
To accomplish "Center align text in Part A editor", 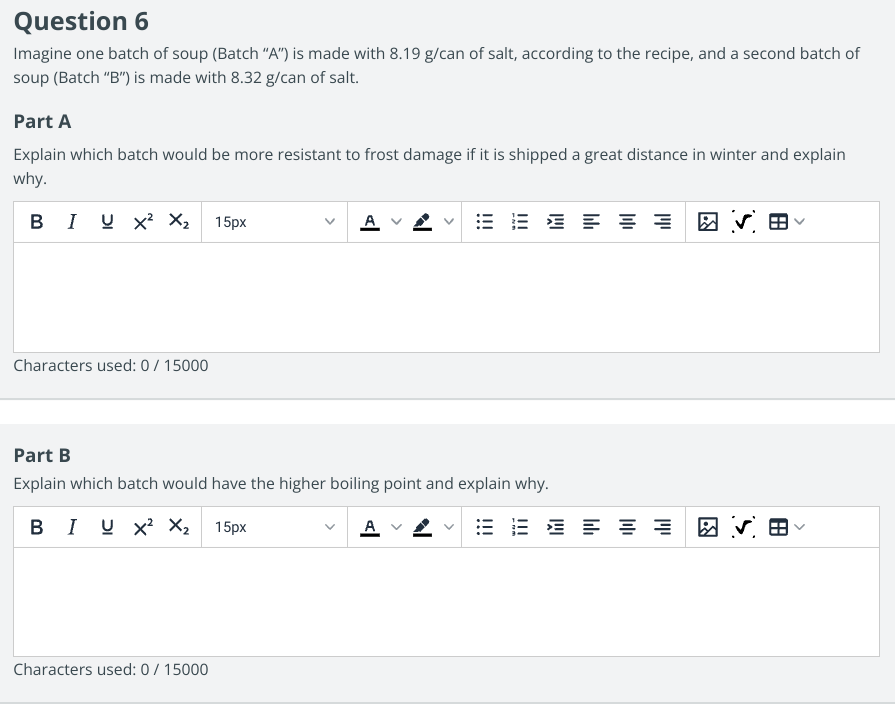I will click(627, 222).
